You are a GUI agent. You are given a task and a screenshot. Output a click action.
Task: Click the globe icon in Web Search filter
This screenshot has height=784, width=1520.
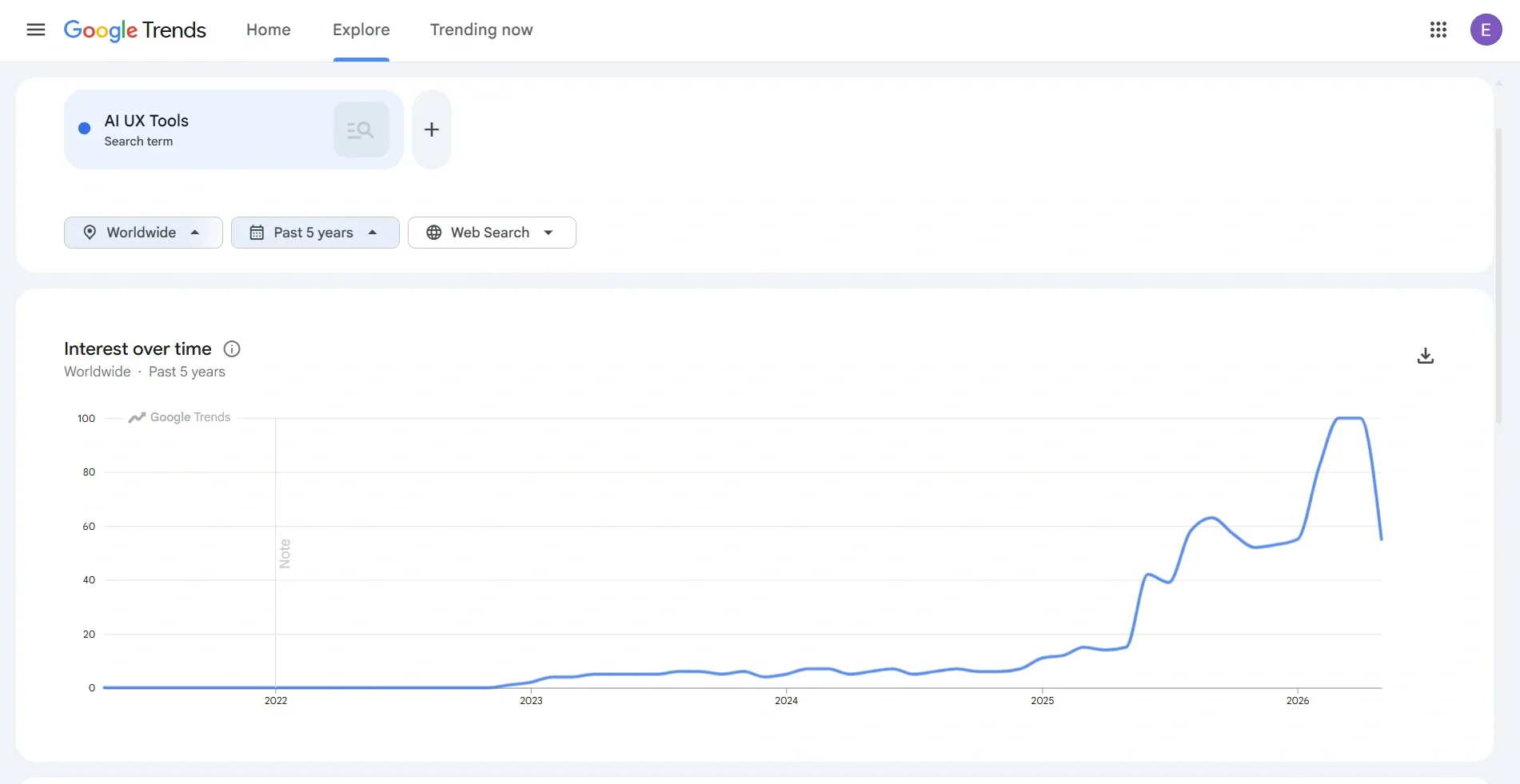tap(434, 233)
